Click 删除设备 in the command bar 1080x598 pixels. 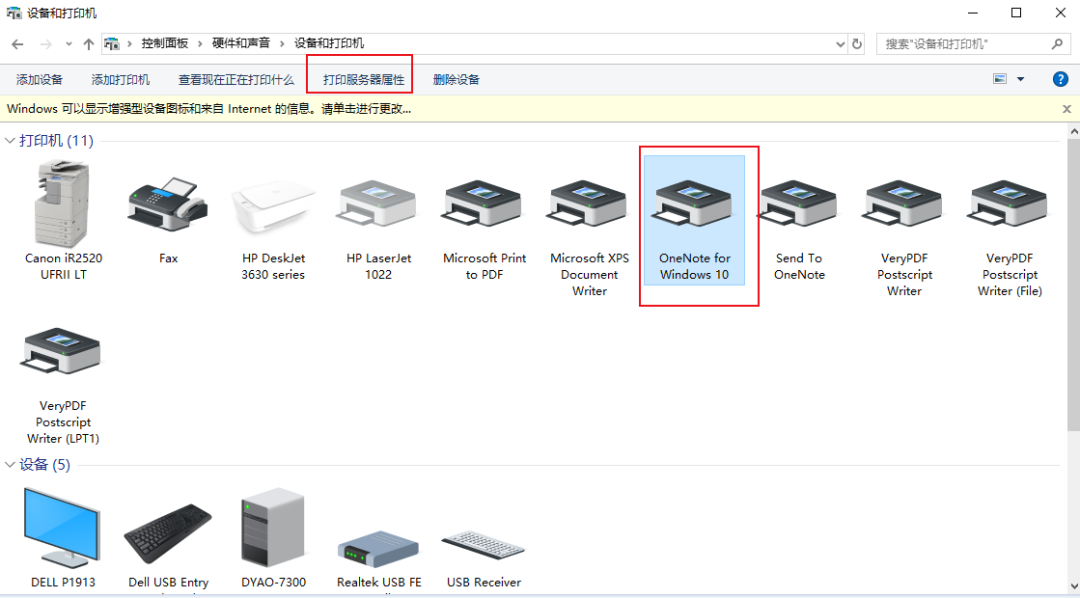[x=456, y=80]
